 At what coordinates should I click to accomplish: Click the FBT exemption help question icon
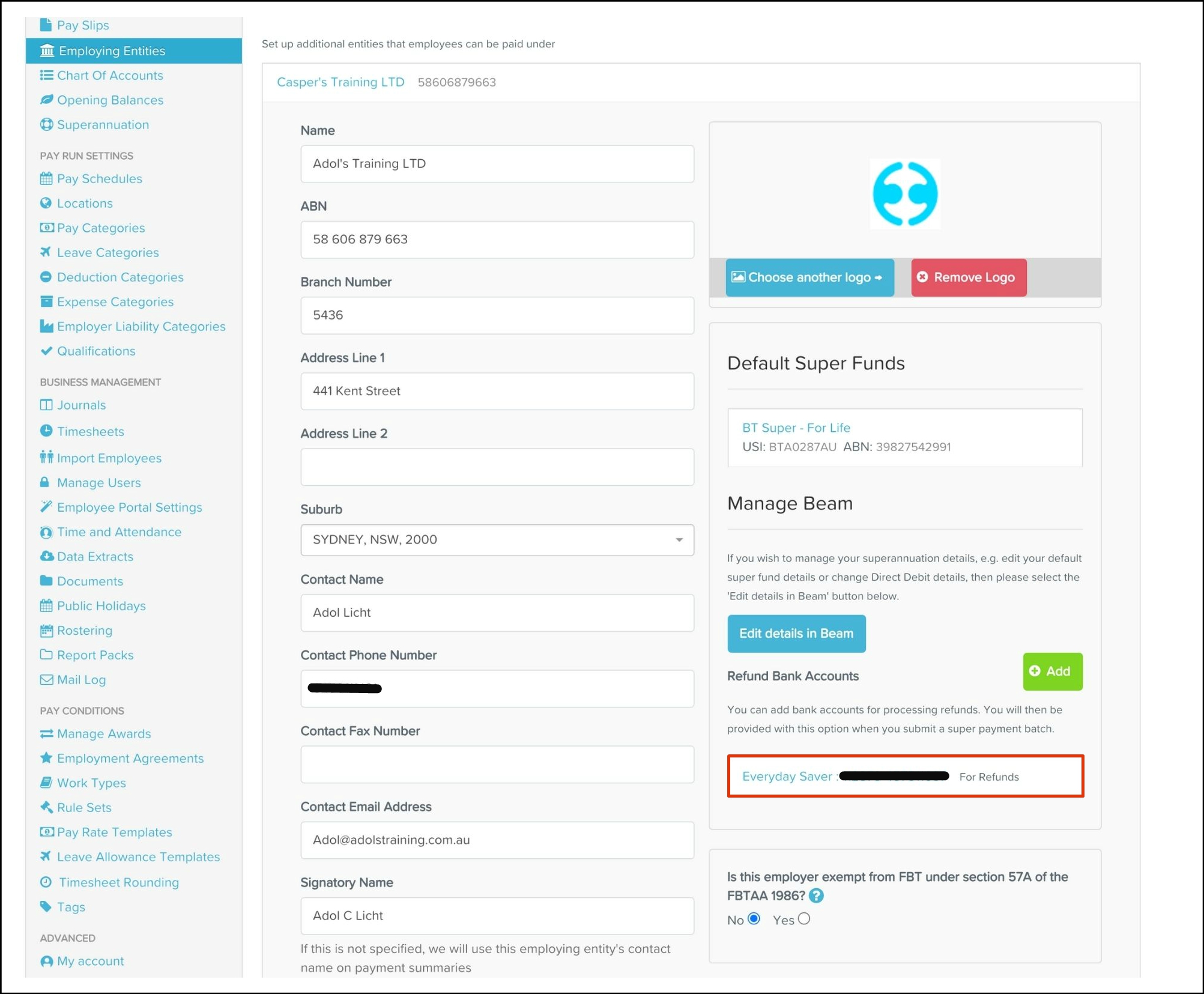816,896
